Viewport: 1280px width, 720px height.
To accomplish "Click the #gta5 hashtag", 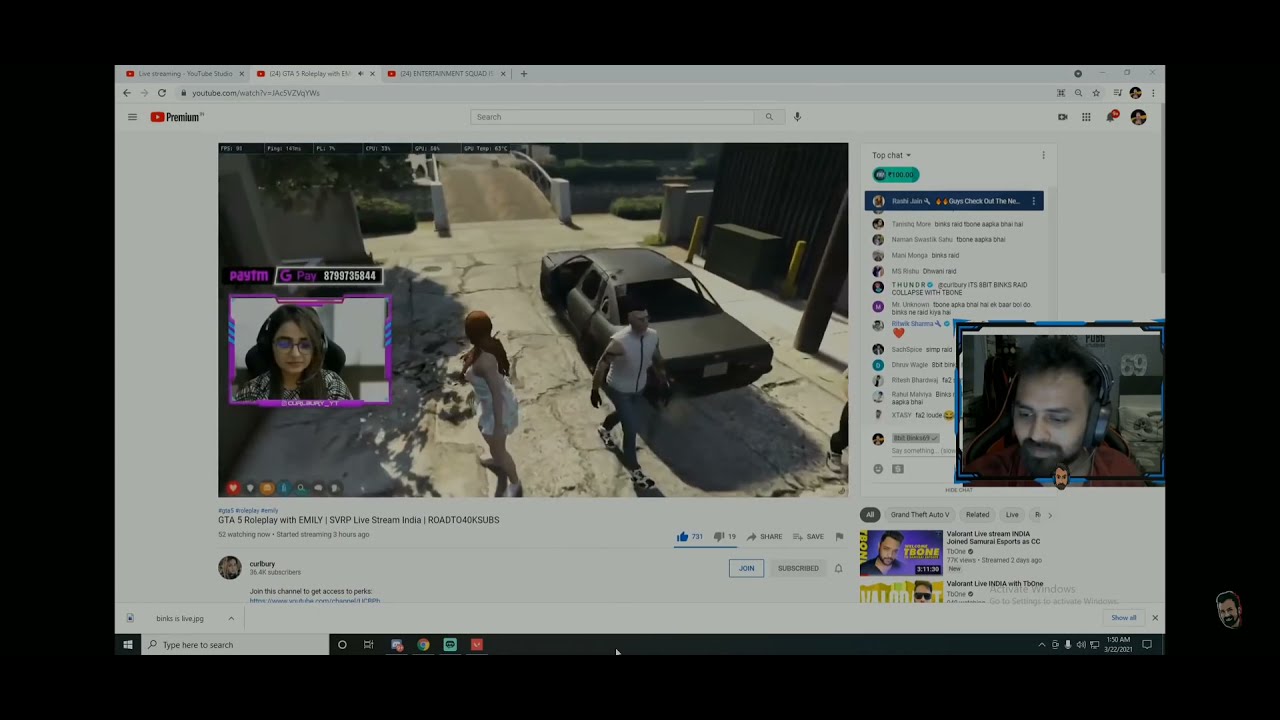I will pyautogui.click(x=226, y=511).
